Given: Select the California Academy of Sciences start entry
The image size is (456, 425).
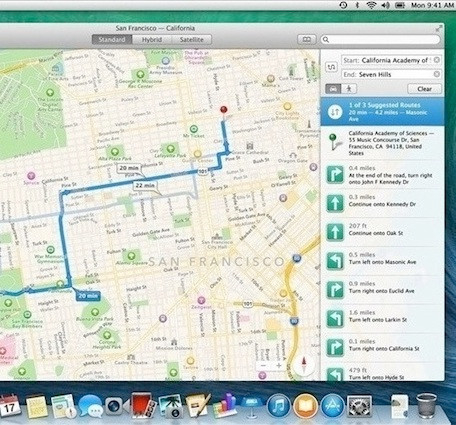Looking at the screenshot, I should [382, 143].
